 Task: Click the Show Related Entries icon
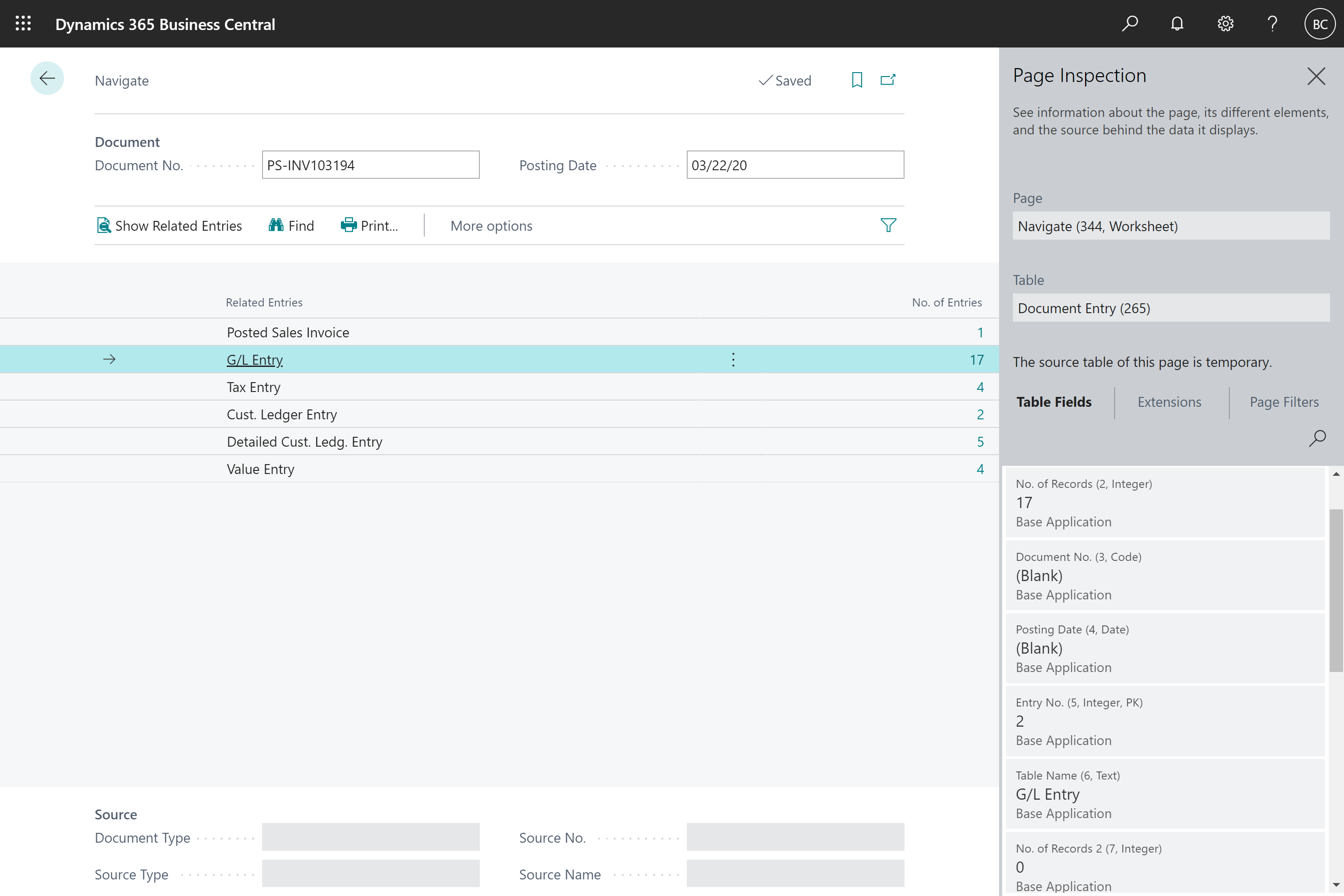(x=103, y=225)
